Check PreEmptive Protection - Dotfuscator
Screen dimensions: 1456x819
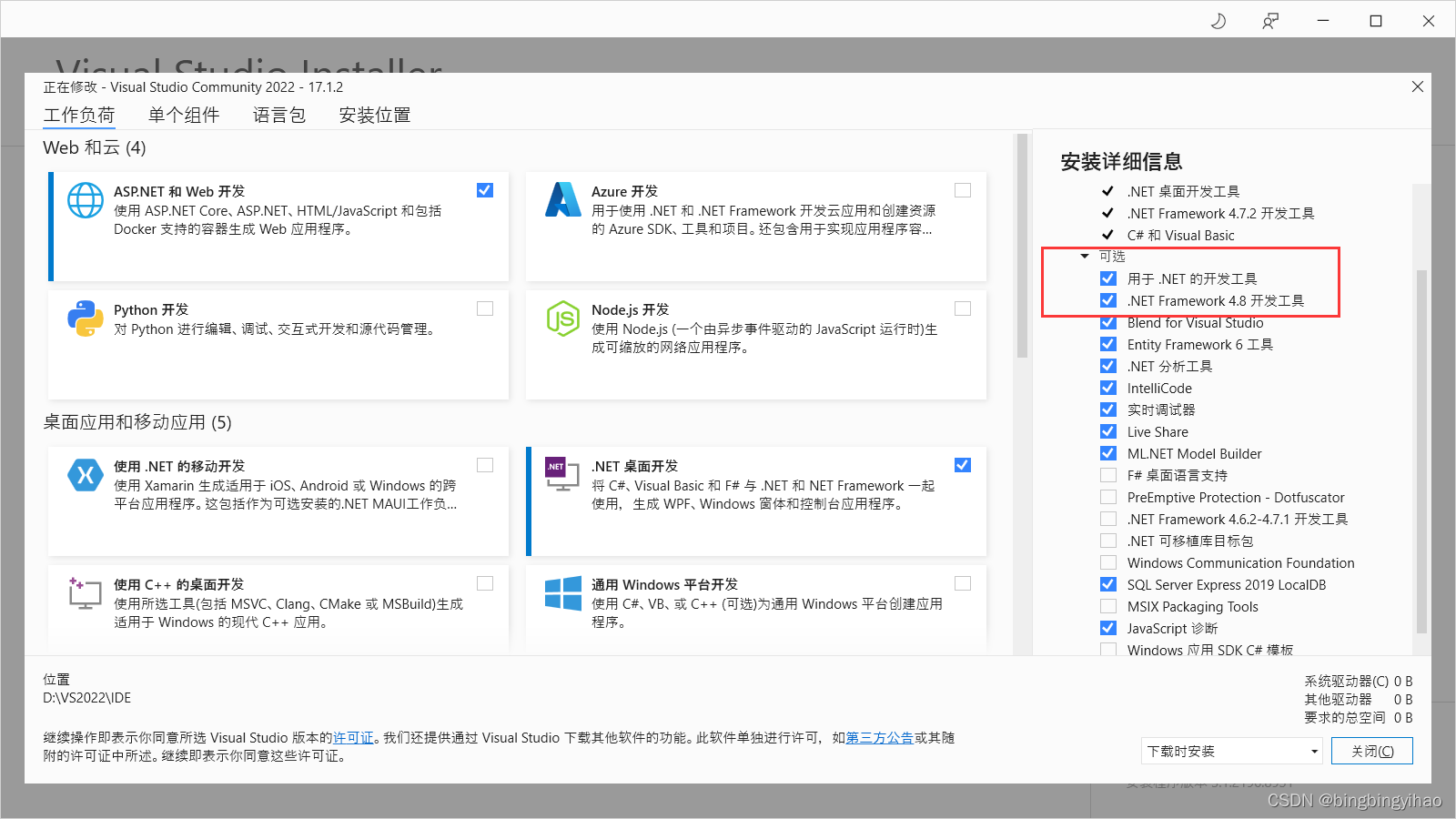click(1108, 497)
